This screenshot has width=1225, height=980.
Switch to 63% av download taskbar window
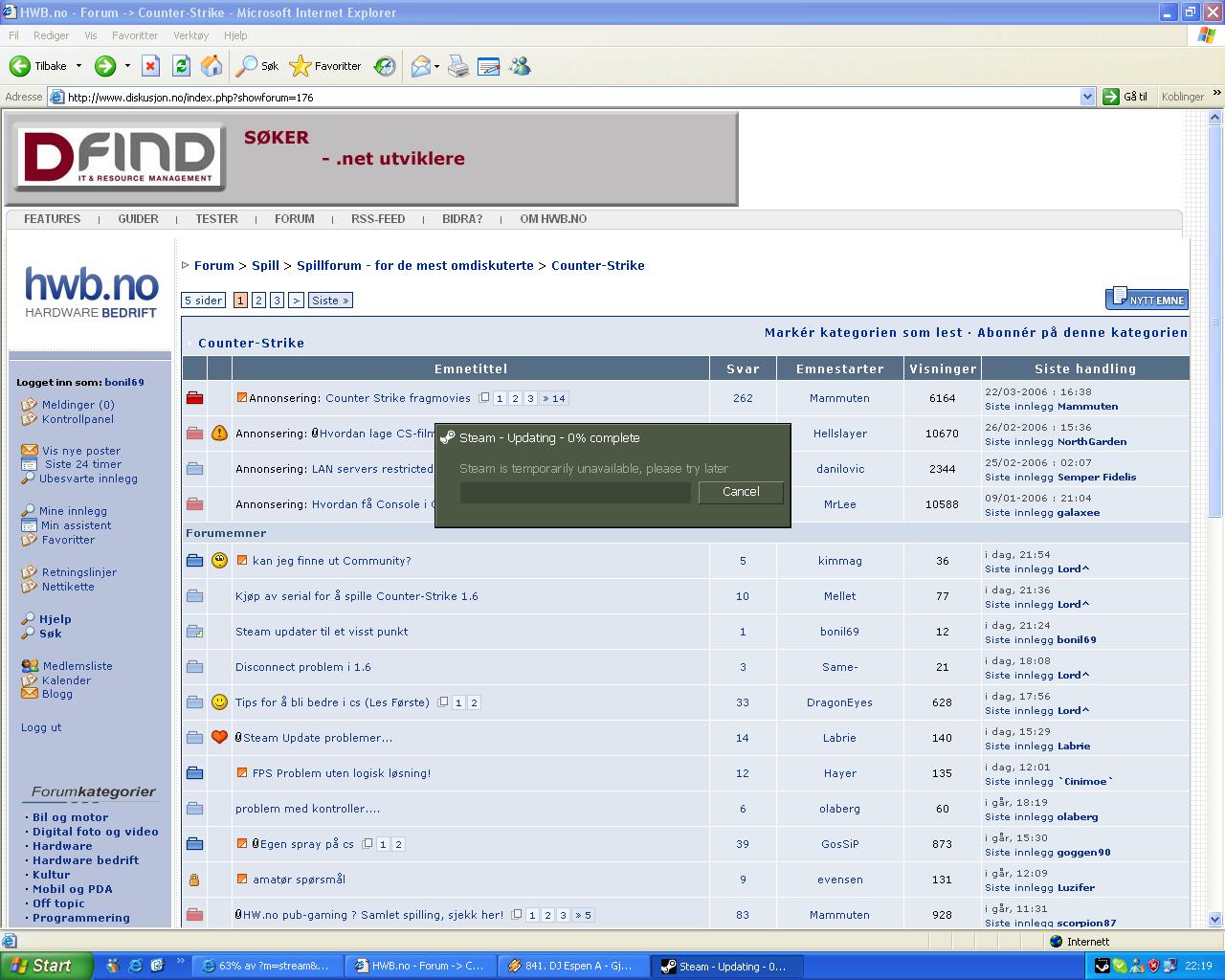(266, 967)
